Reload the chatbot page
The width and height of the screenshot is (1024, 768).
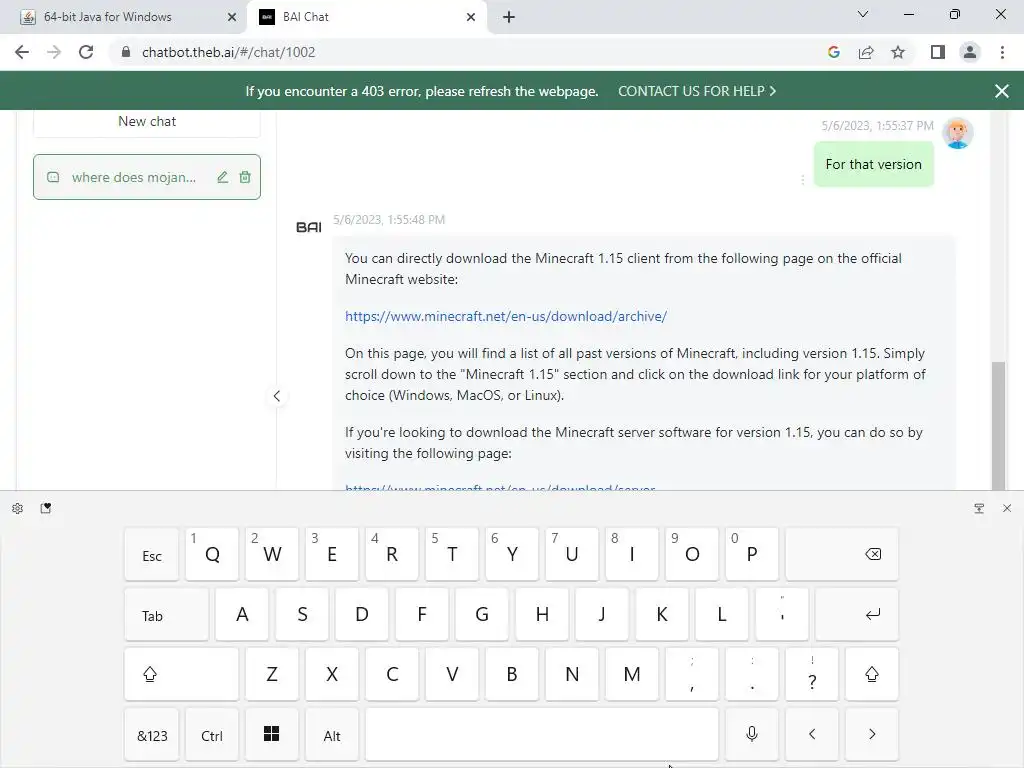(86, 52)
